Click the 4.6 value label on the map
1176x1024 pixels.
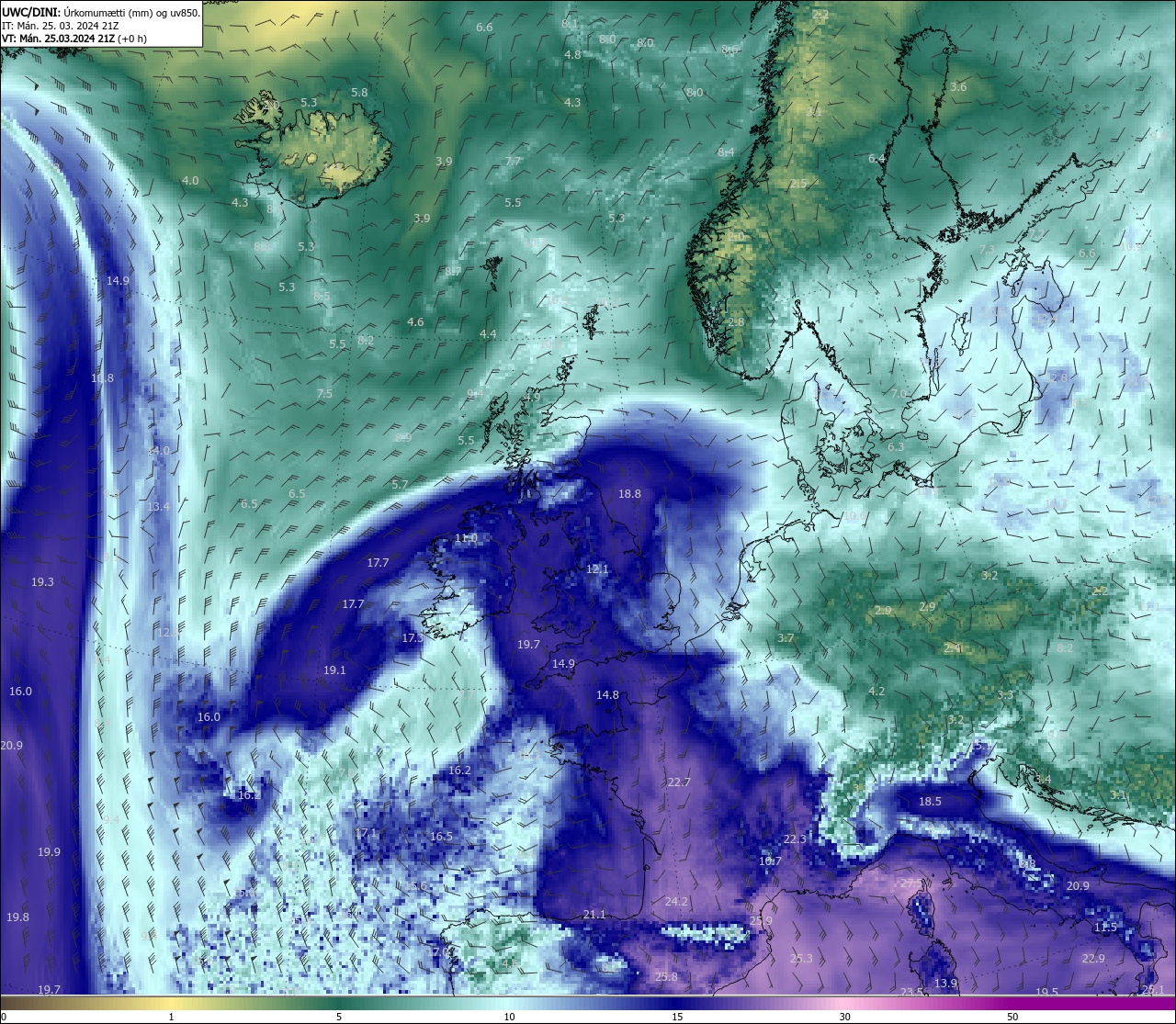415,321
